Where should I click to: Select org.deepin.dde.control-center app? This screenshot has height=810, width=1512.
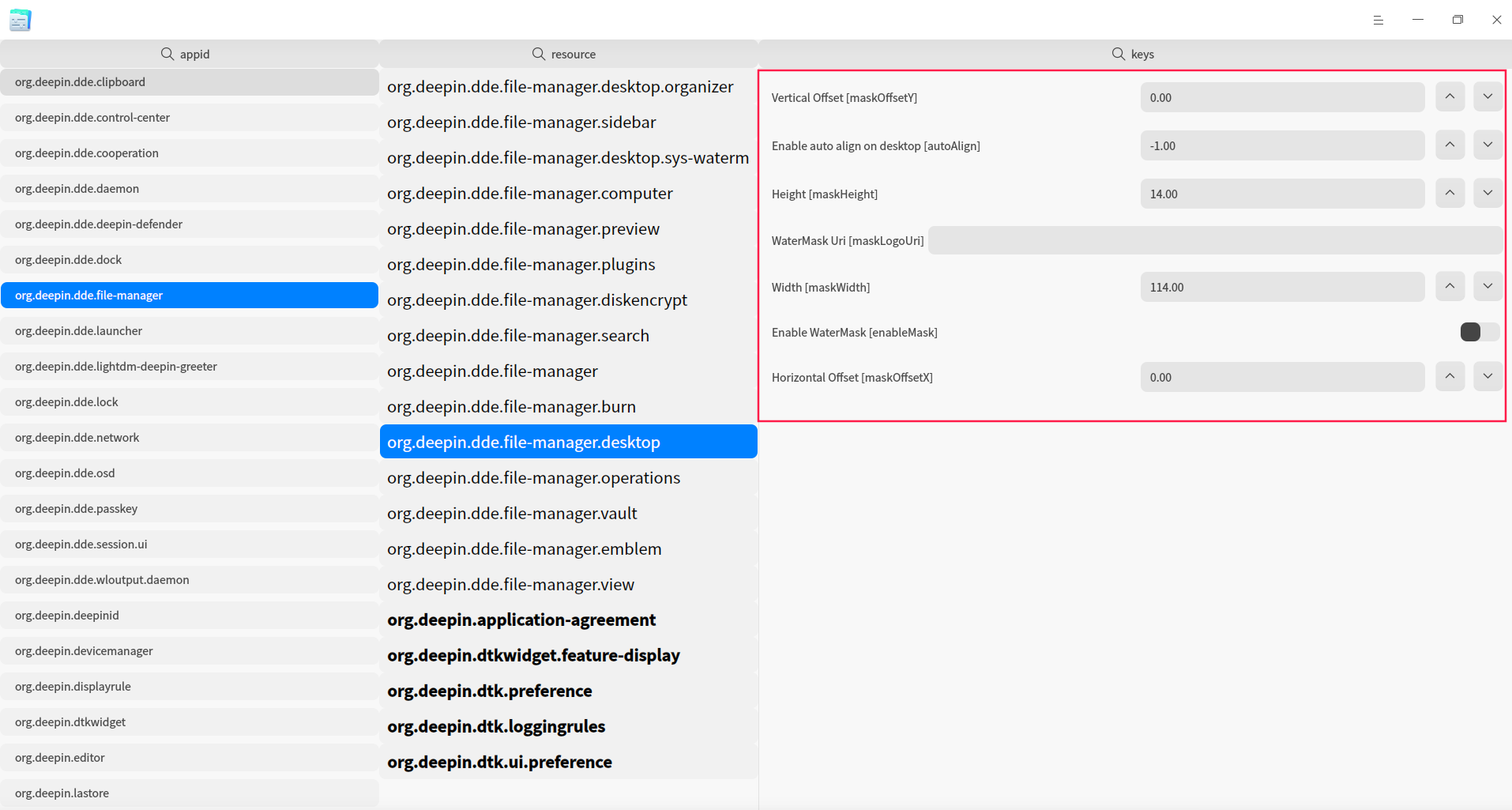[190, 118]
